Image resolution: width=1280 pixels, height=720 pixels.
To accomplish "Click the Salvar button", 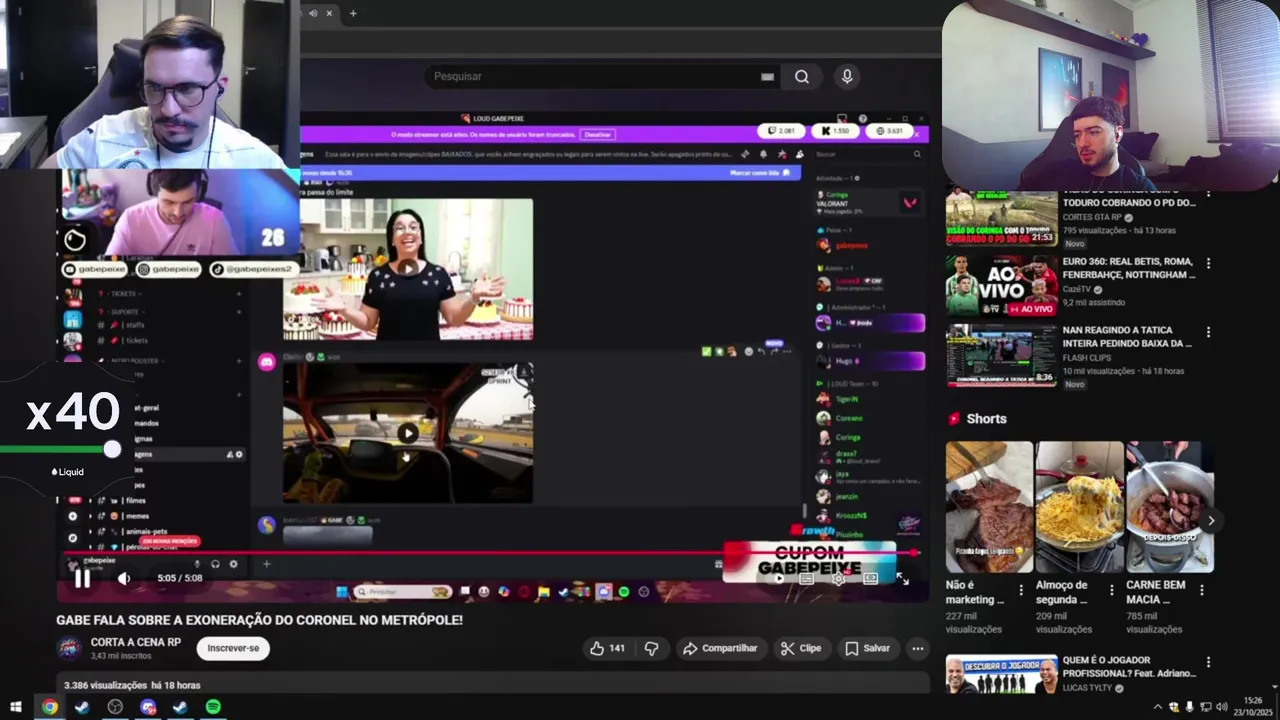I will pos(867,648).
